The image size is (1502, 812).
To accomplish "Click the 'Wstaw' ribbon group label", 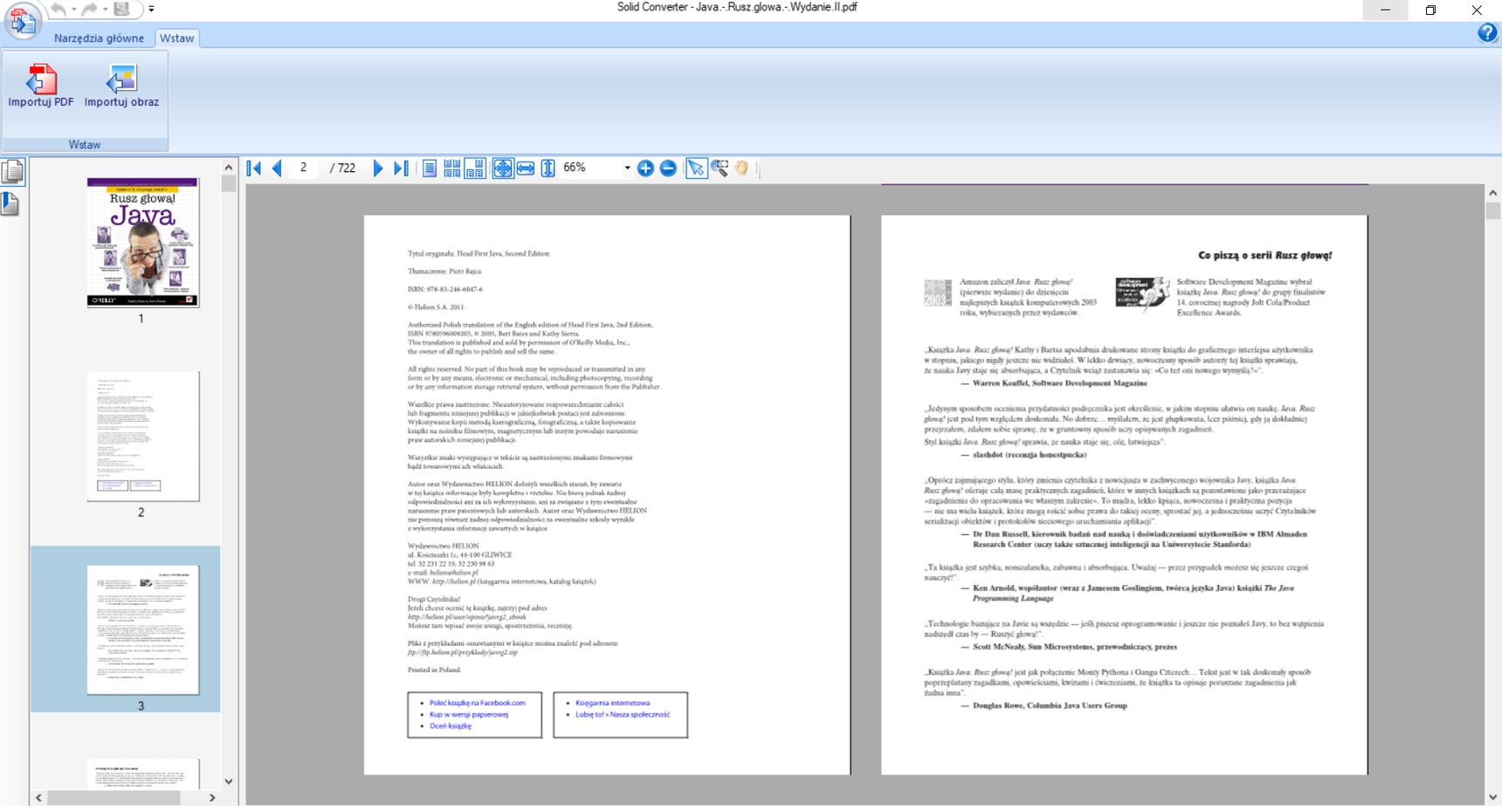I will click(x=85, y=145).
